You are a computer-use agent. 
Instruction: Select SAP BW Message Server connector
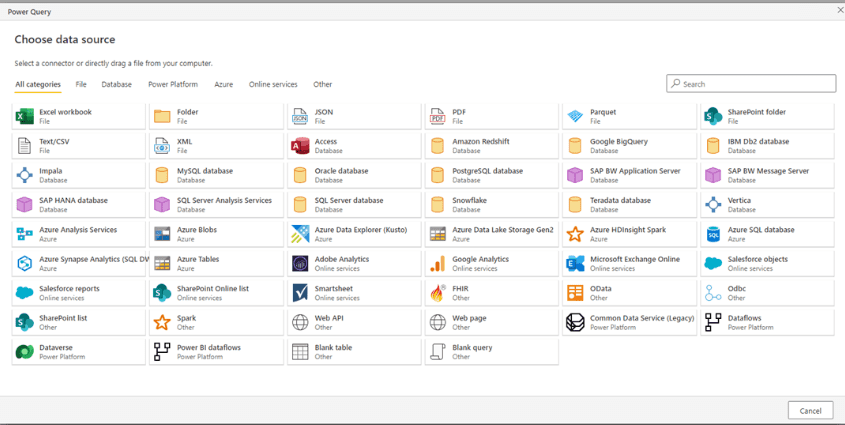(767, 175)
